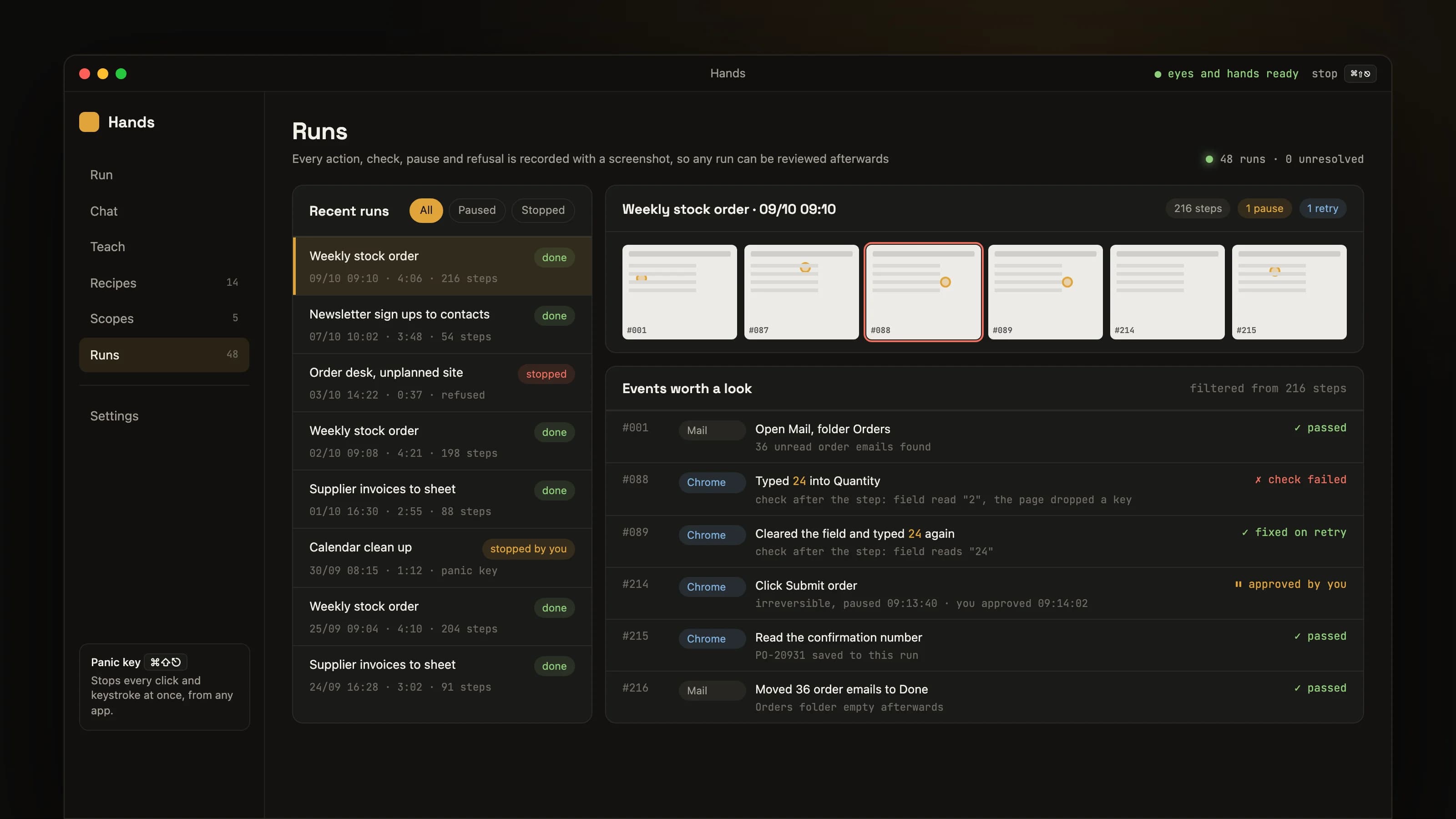The height and width of the screenshot is (819, 1456).
Task: Click the orange Hands logo icon
Action: click(x=89, y=122)
